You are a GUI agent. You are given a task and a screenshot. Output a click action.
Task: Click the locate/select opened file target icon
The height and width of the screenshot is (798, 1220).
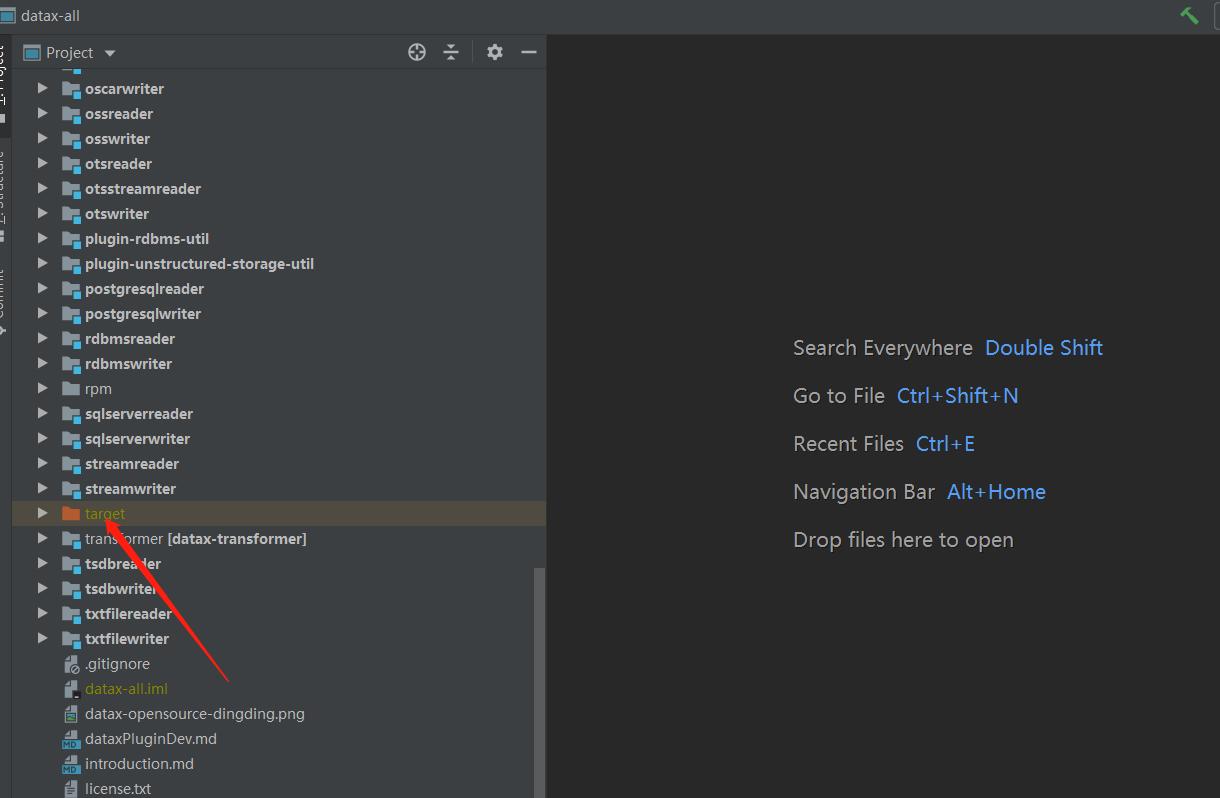(x=417, y=52)
